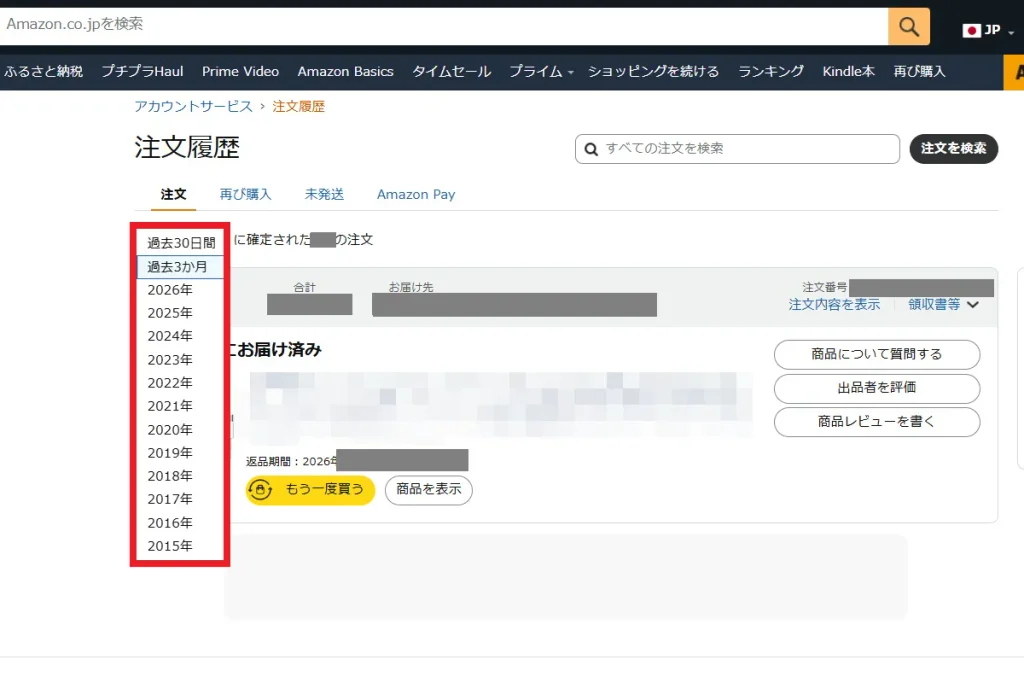The width and height of the screenshot is (1024, 683).
Task: Focus the すべての注文を検索 field
Action: tap(737, 149)
